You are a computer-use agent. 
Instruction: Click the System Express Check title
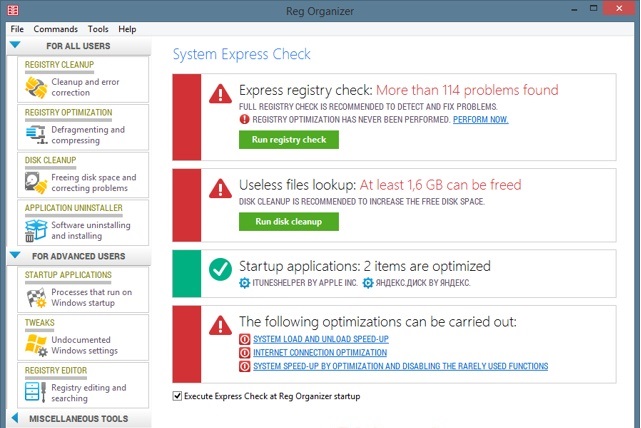242,54
